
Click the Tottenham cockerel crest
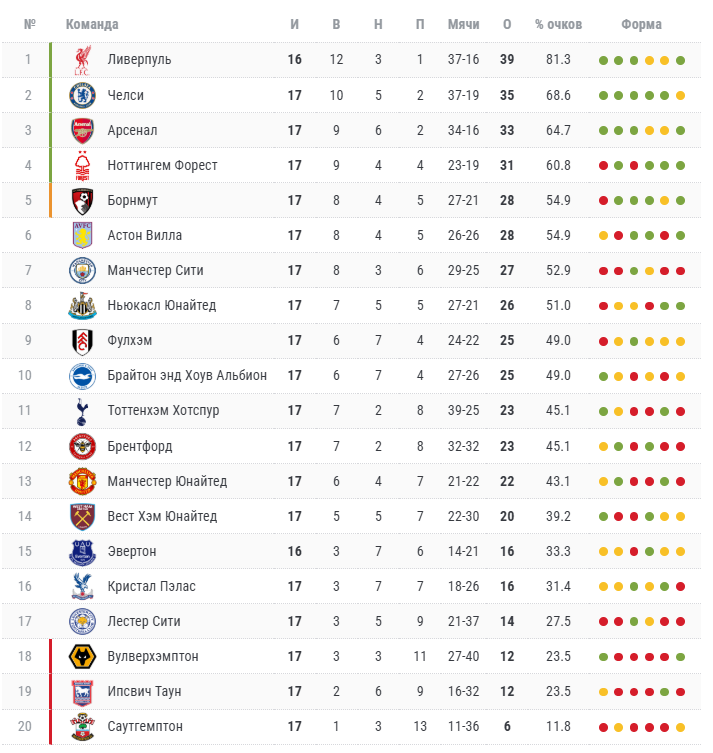82,412
